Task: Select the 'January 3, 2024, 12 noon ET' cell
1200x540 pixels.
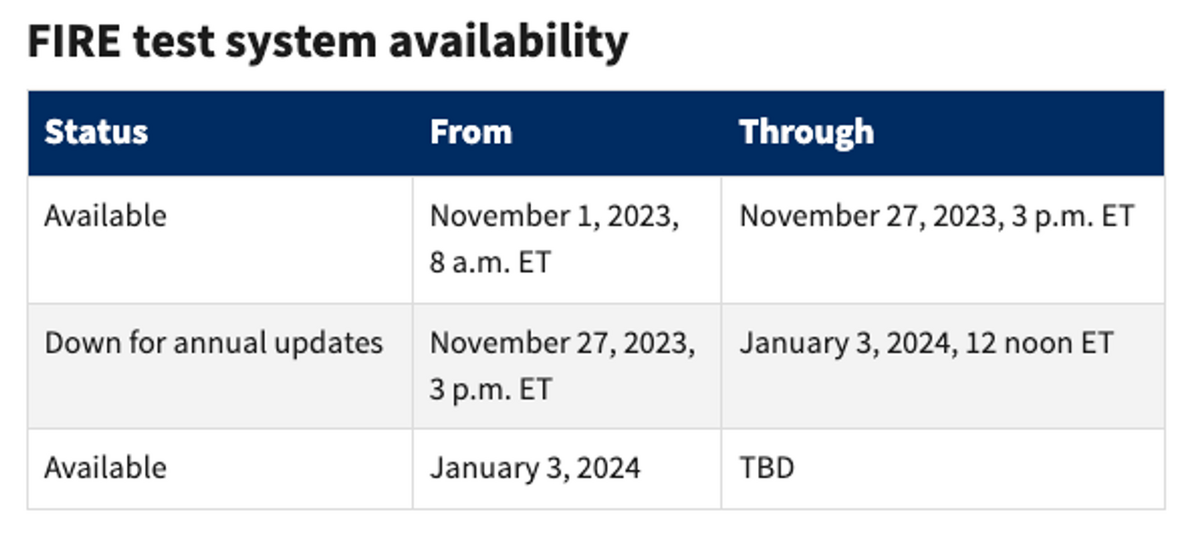Action: 925,343
